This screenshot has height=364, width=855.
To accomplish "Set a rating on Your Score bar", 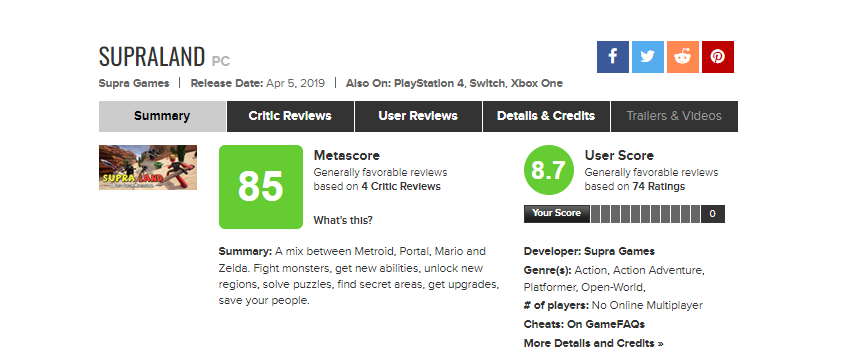I will [646, 214].
